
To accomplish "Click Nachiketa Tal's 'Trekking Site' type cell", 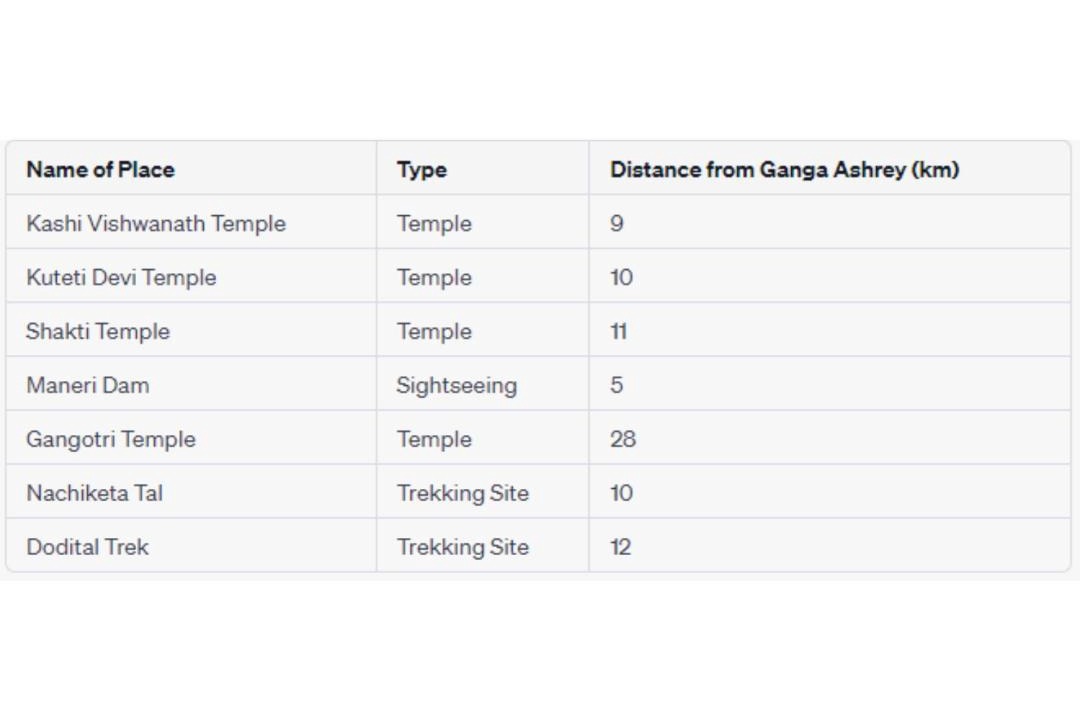I will (462, 494).
